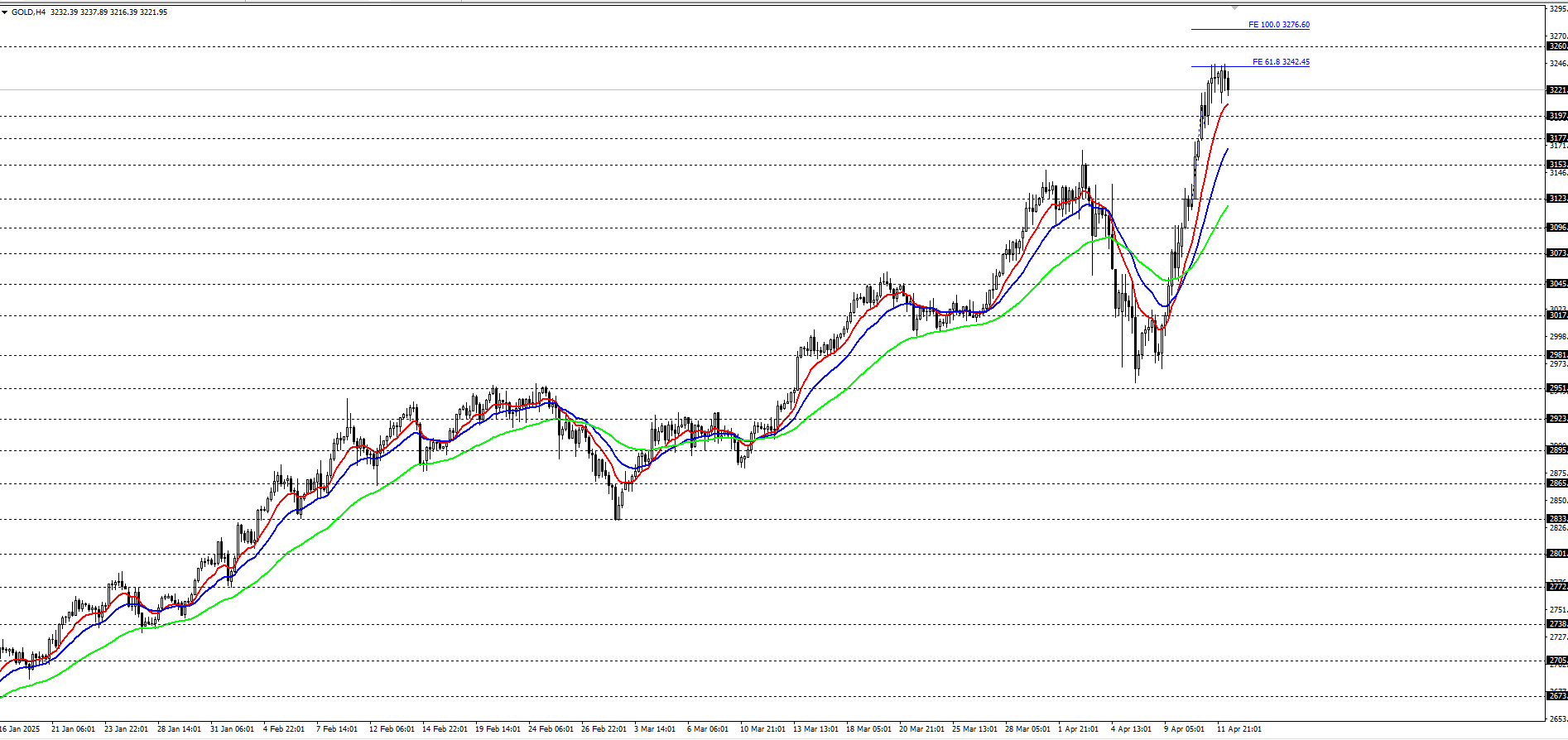This screenshot has height=740, width=1568.
Task: Click the small arrow before GOLD,H4 title
Action: [x=4, y=12]
